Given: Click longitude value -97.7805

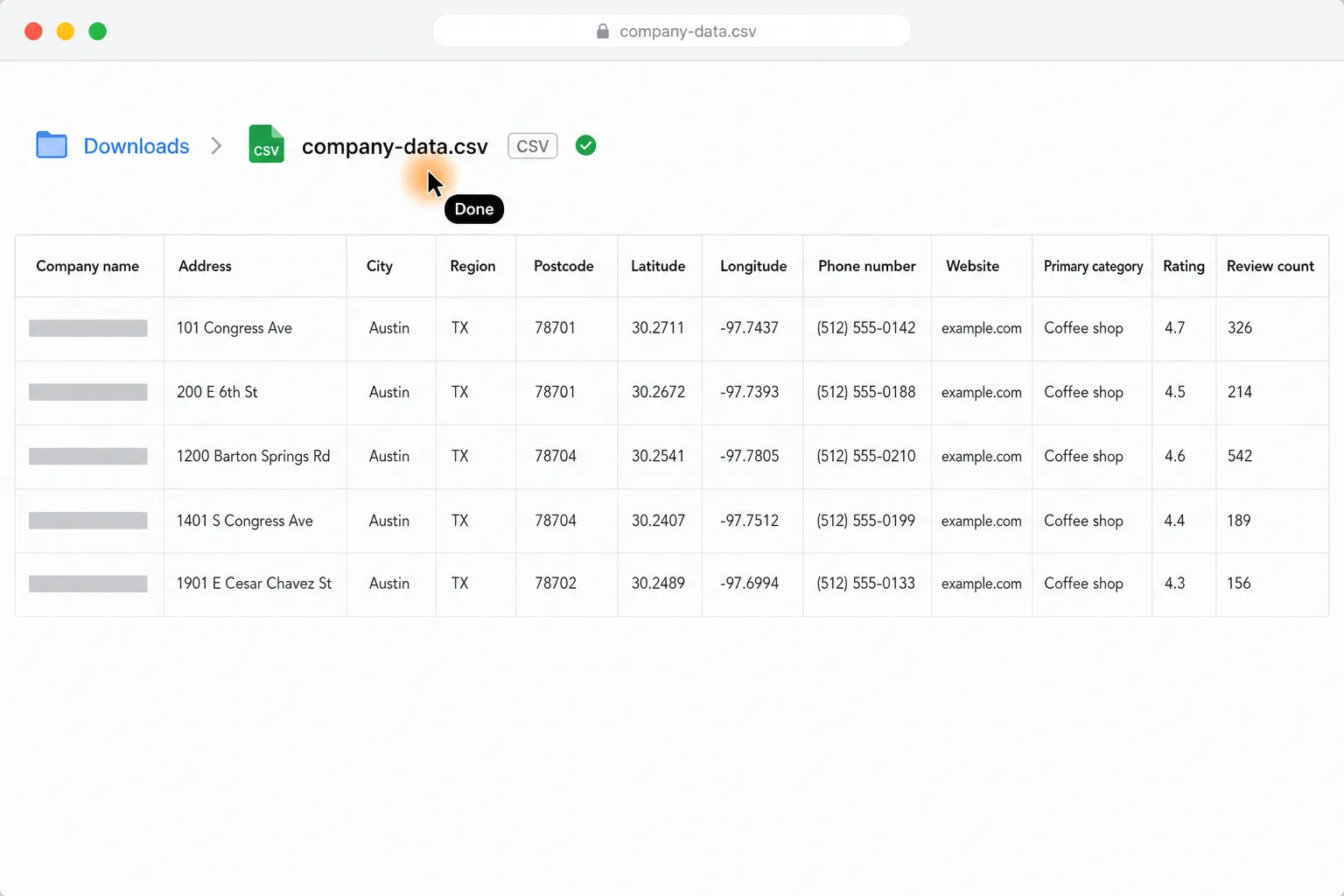Looking at the screenshot, I should (x=749, y=456).
